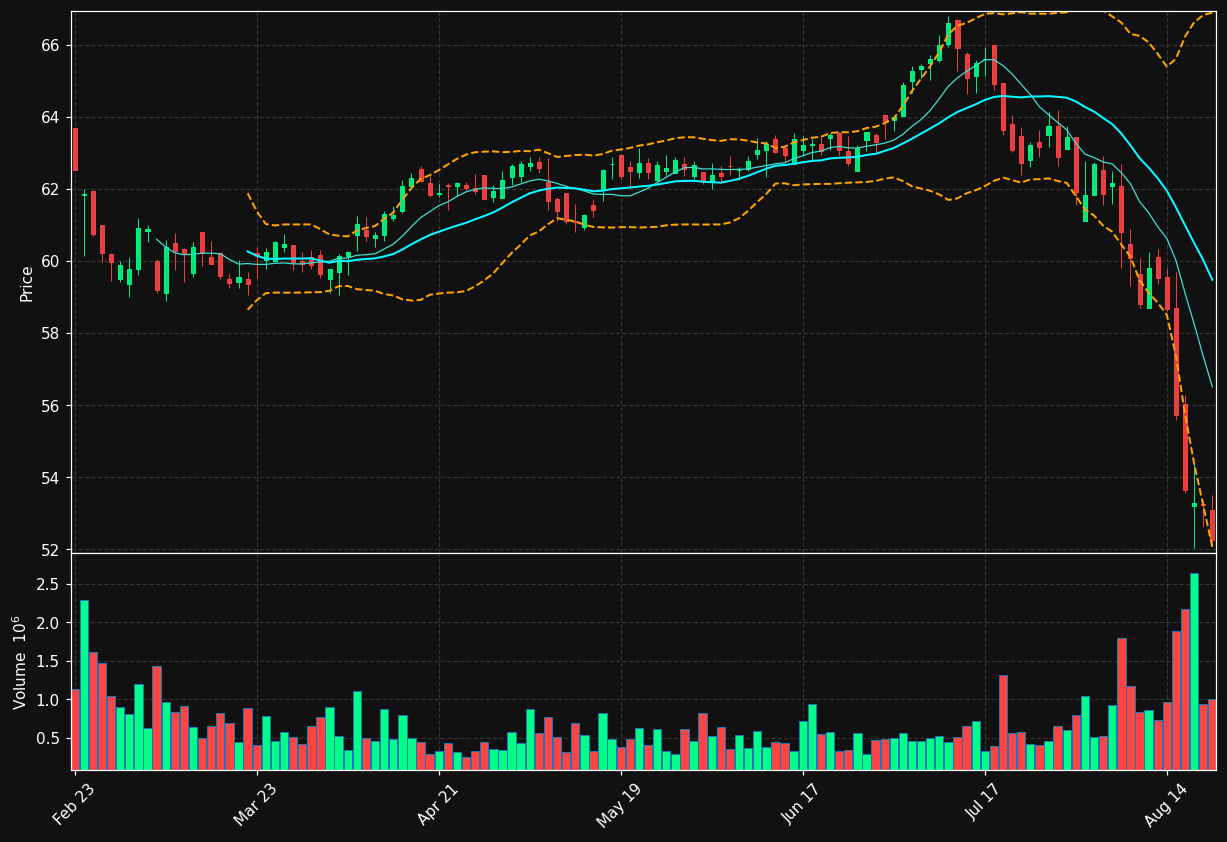
Task: Click the "Feb 23" date axis label
Action: point(73,804)
